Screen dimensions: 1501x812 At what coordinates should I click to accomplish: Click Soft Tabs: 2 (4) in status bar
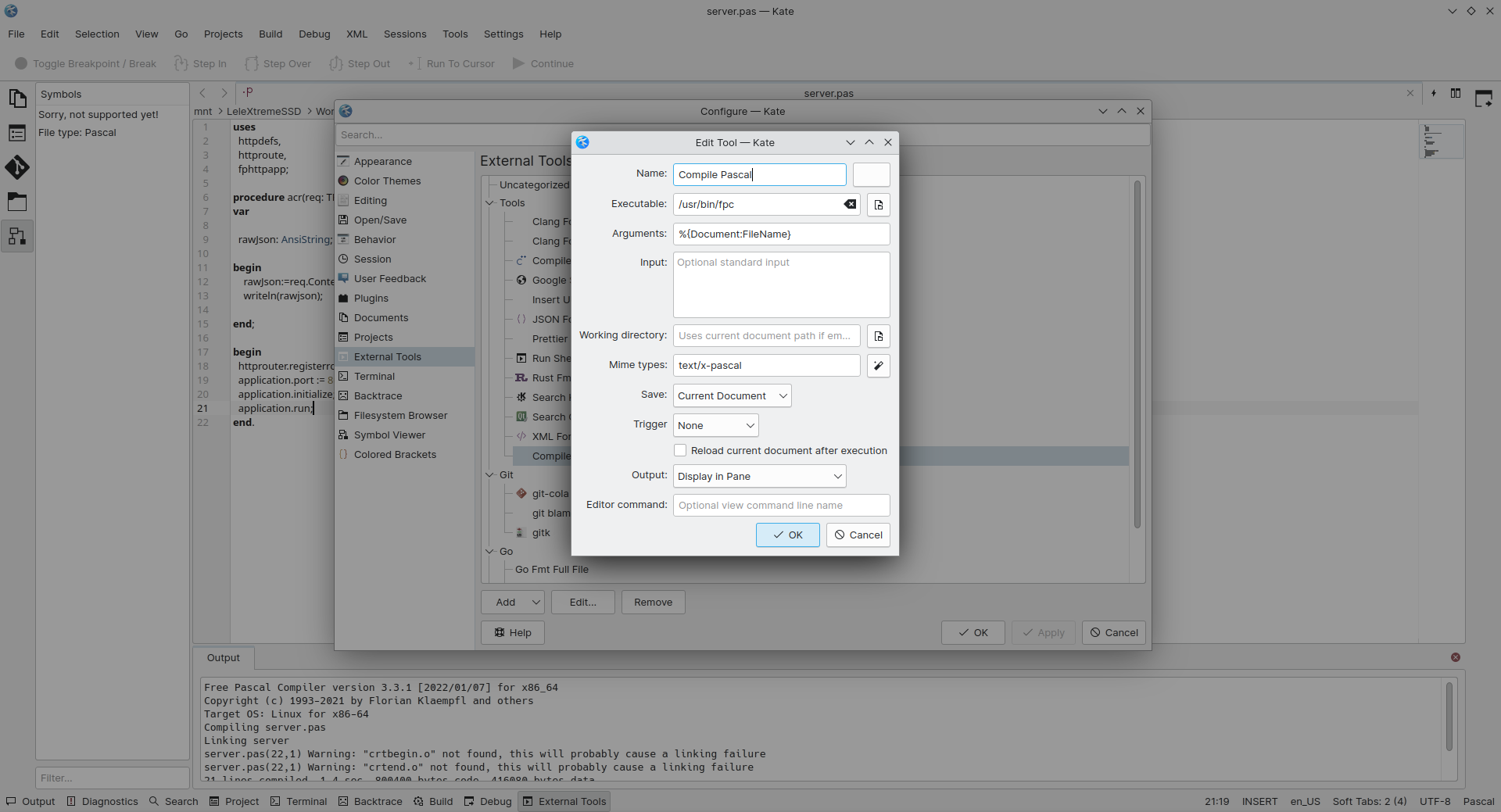(1370, 801)
